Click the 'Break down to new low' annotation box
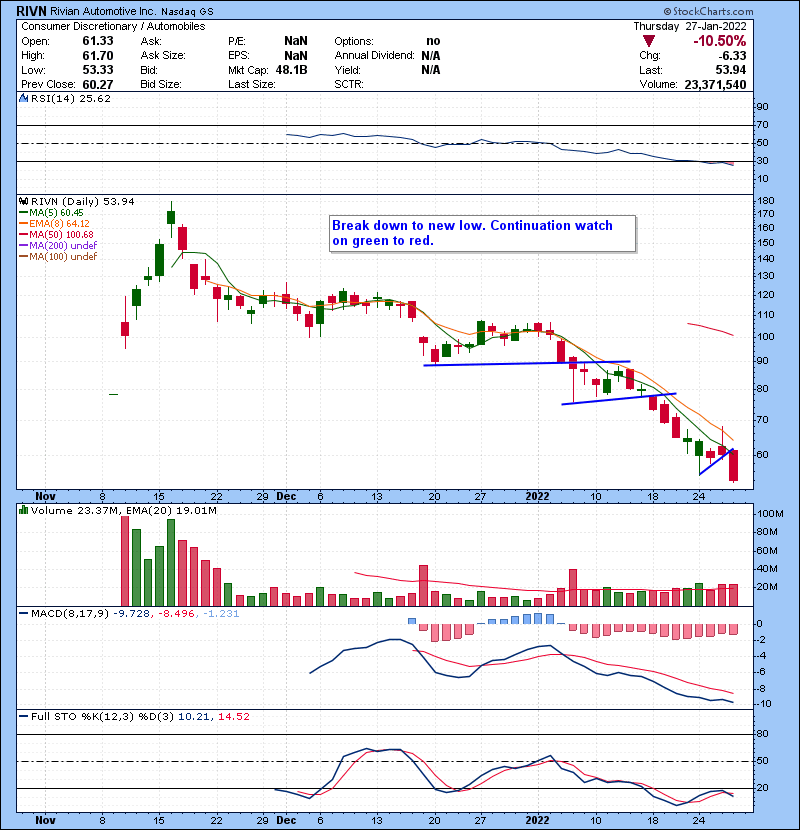The height and width of the screenshot is (830, 800). [x=482, y=233]
